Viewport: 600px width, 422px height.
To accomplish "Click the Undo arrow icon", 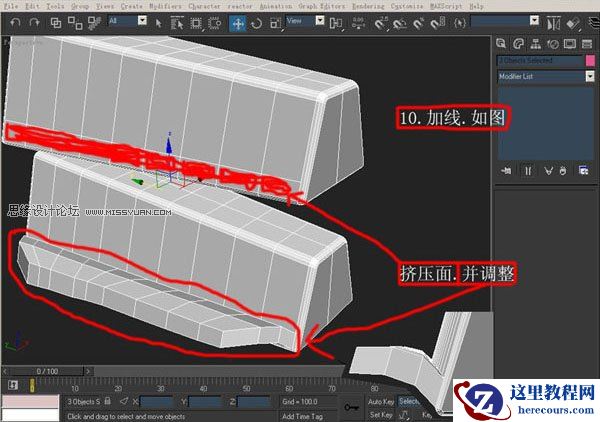I will point(15,23).
